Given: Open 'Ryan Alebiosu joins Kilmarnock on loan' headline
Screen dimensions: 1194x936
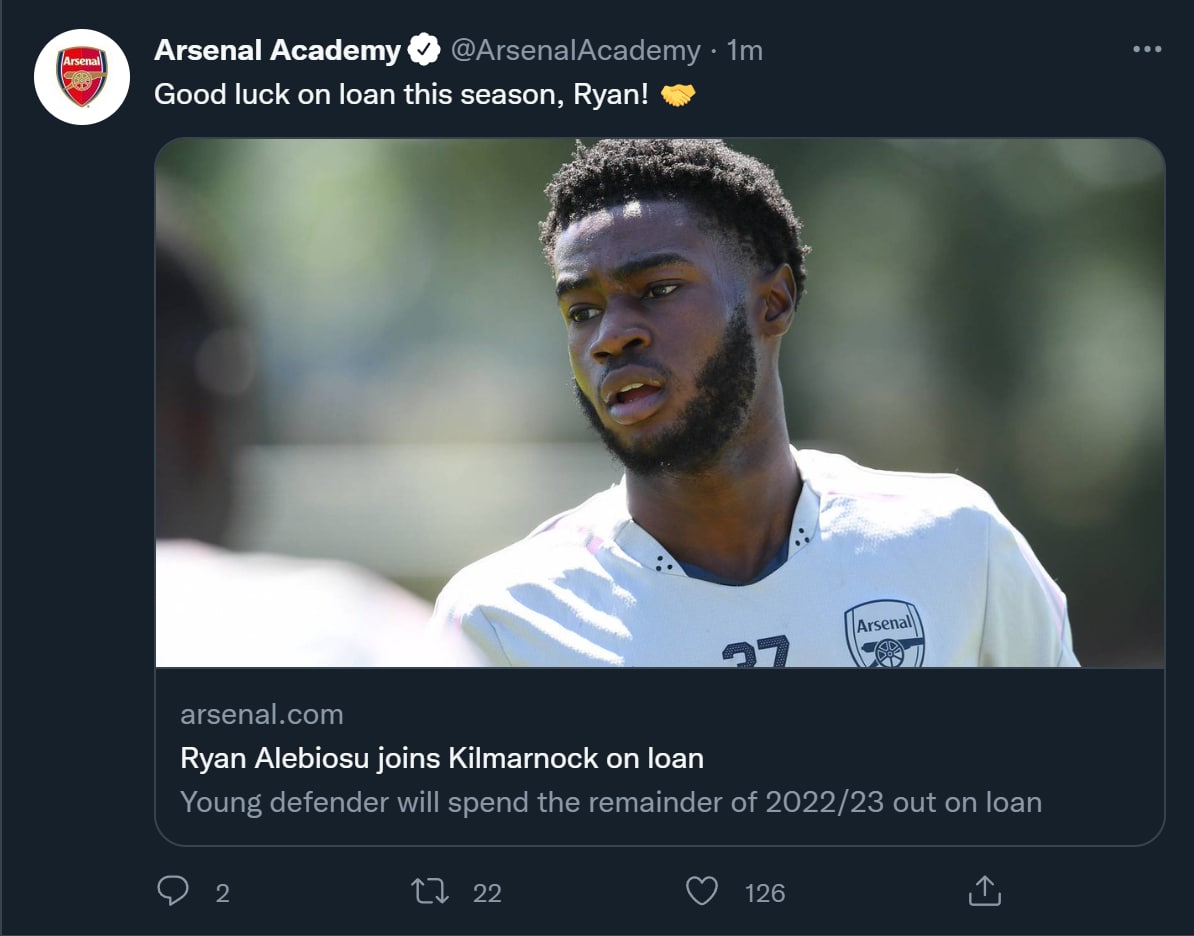Looking at the screenshot, I should coord(441,758).
